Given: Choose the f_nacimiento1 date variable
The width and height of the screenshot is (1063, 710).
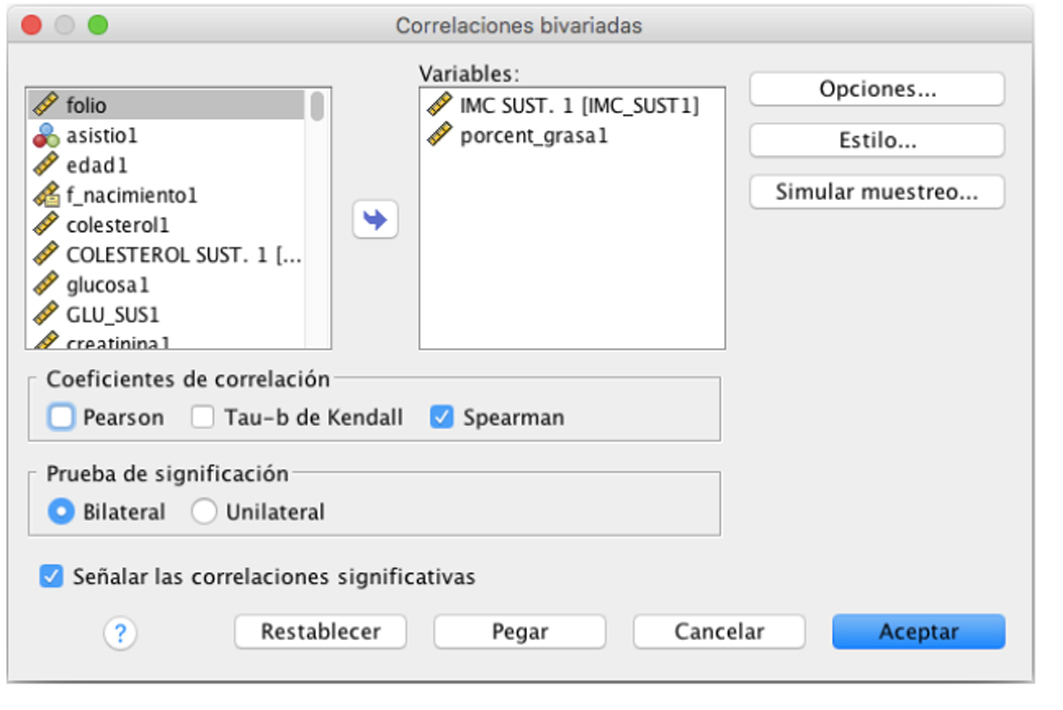Looking at the screenshot, I should point(131,195).
